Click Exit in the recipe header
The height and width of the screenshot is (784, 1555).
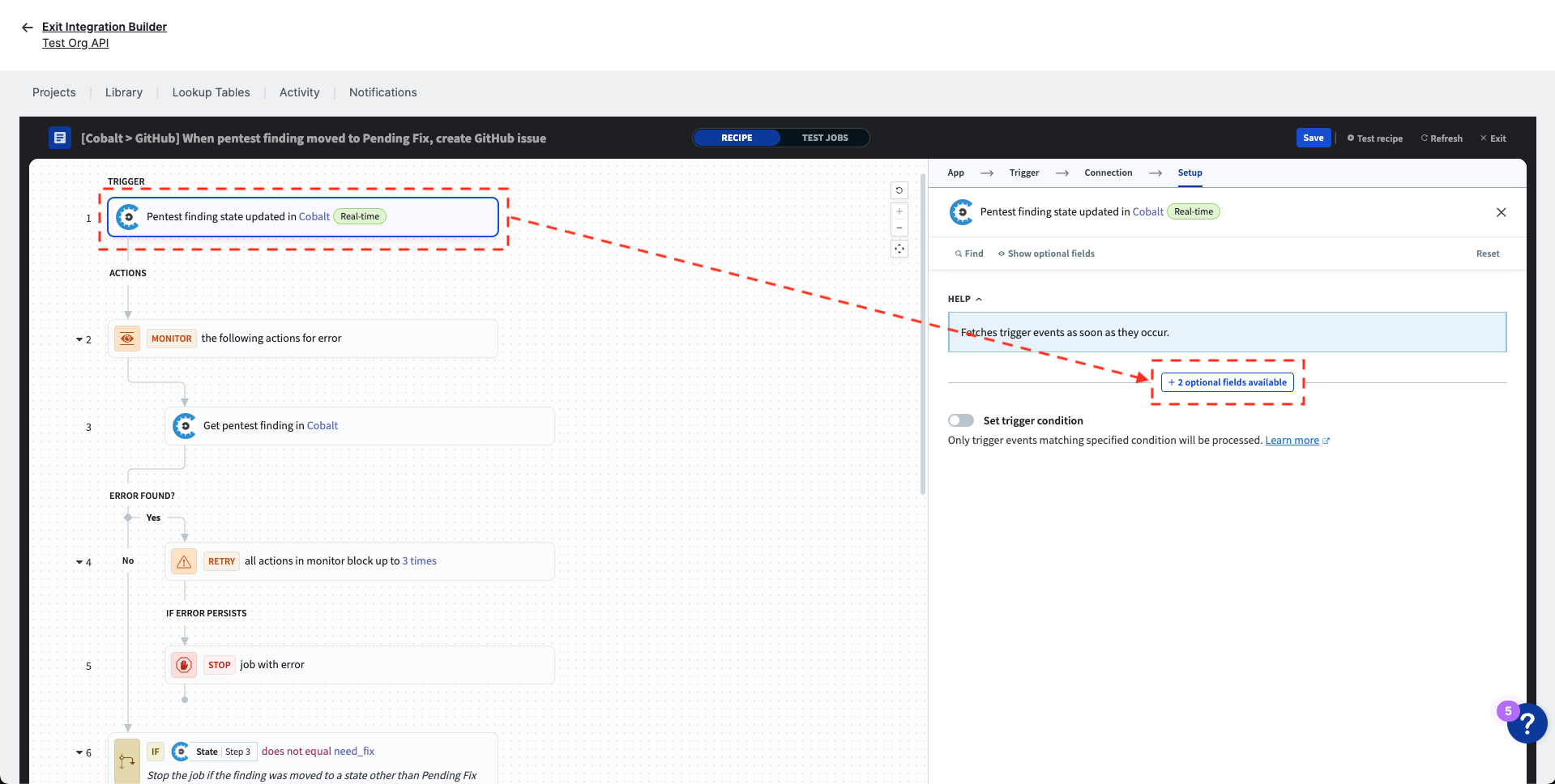pyautogui.click(x=1493, y=138)
